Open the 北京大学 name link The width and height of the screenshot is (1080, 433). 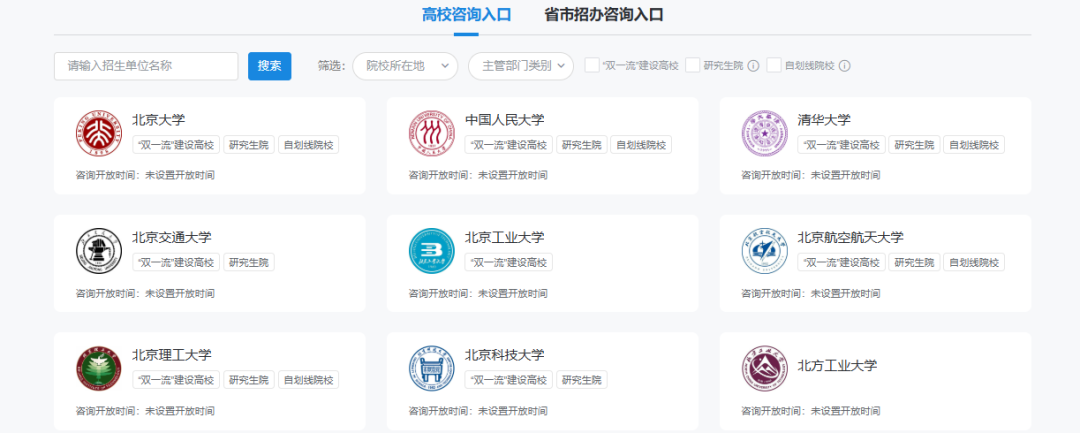pyautogui.click(x=159, y=120)
